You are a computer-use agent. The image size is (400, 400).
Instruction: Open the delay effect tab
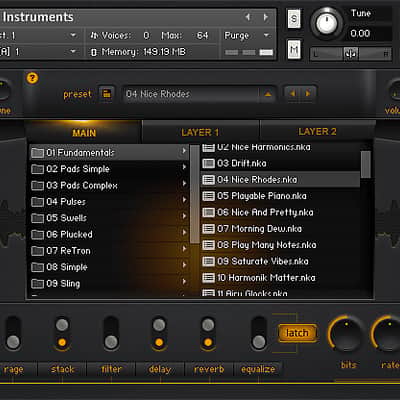click(160, 369)
